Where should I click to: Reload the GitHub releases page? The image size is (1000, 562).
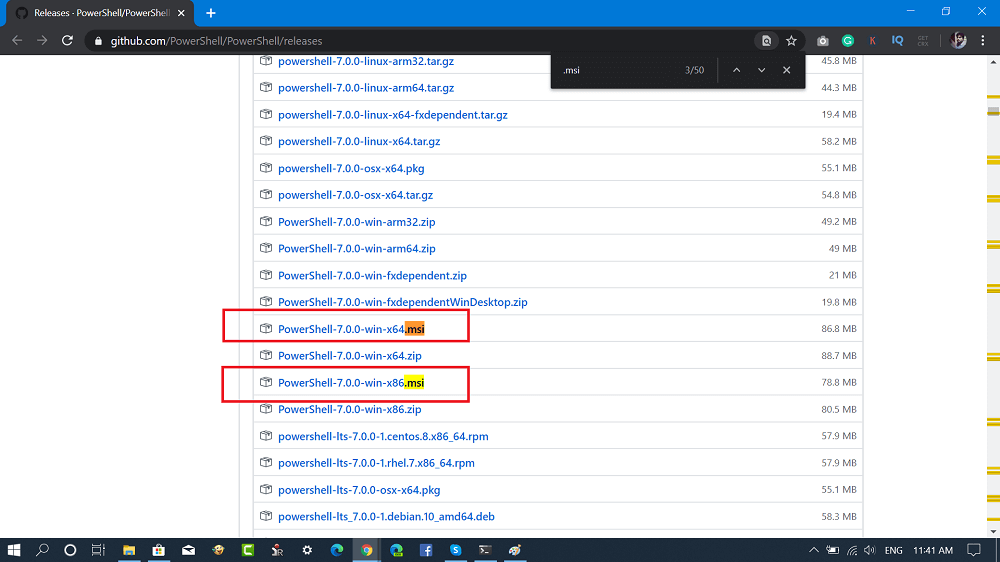(68, 41)
